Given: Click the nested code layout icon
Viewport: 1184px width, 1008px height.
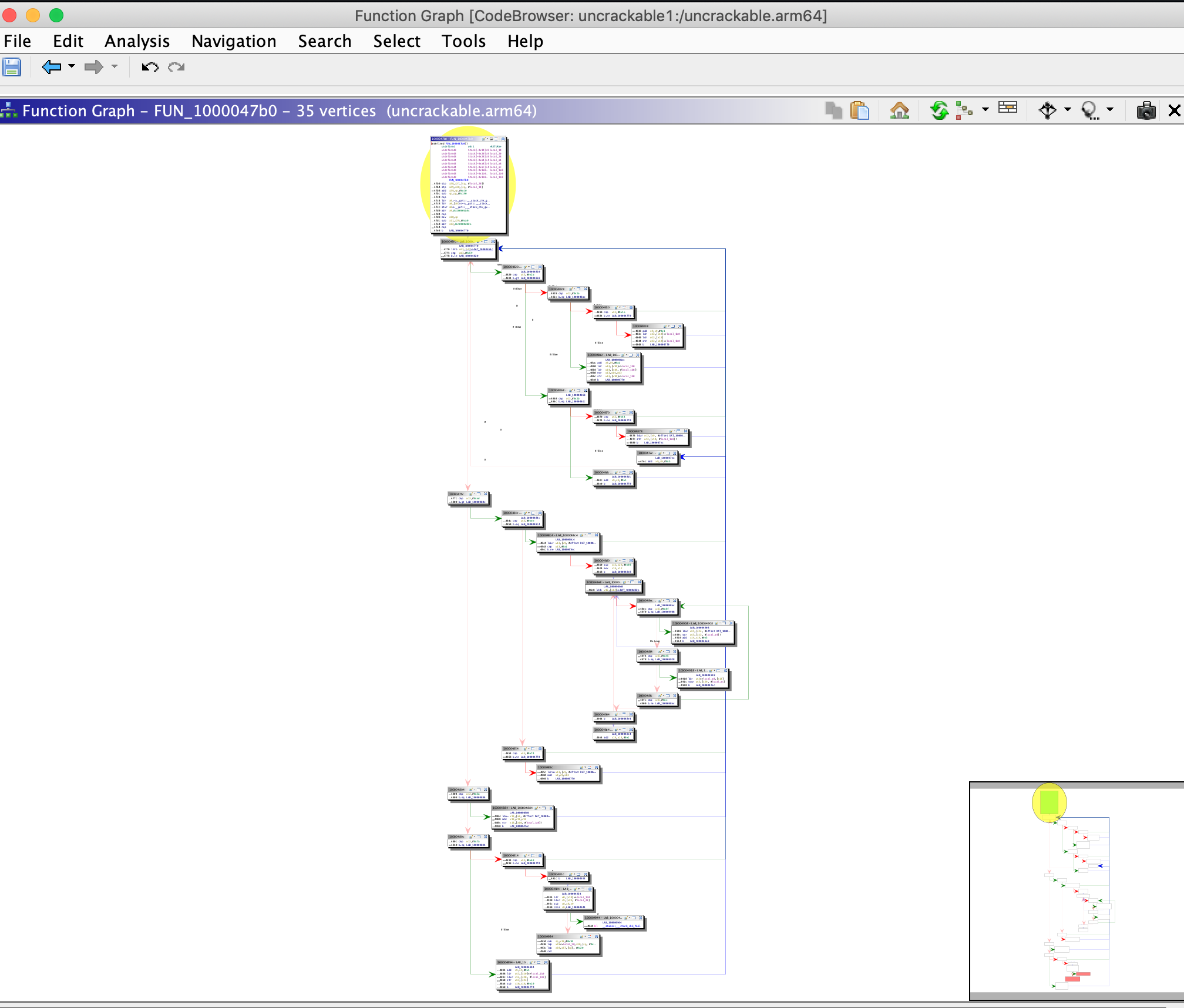Looking at the screenshot, I should pos(964,110).
